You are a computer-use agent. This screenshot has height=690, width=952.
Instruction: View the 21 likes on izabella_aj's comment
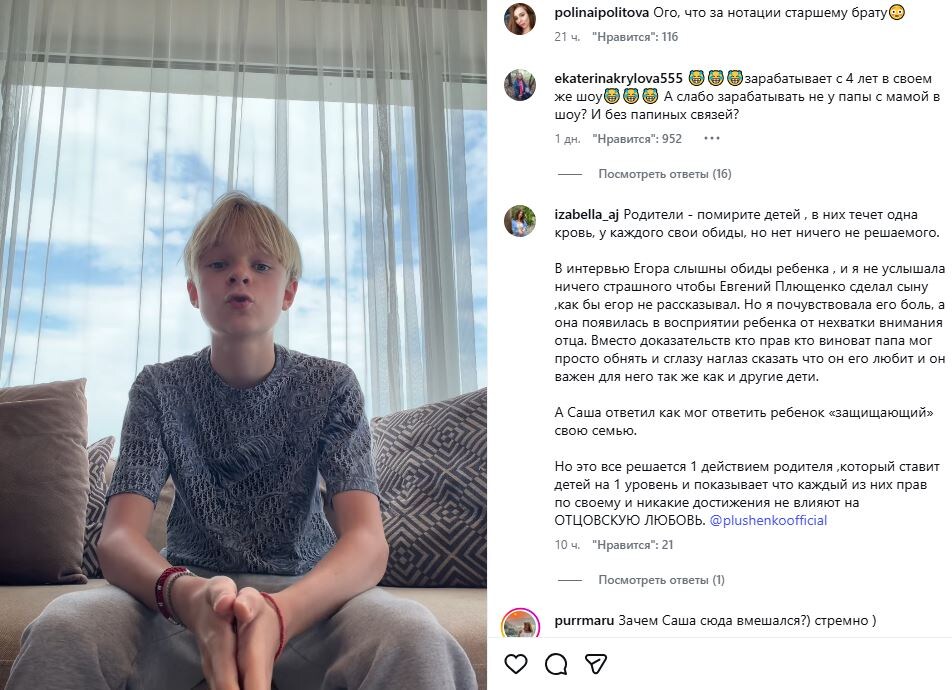click(x=632, y=545)
